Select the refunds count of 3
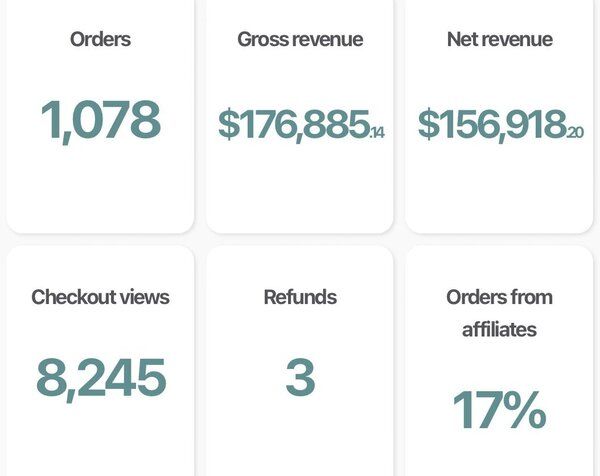The image size is (600, 476). click(x=300, y=378)
